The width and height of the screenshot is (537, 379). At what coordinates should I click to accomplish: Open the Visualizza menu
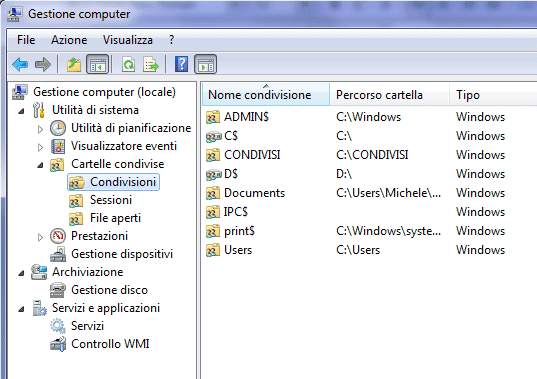pos(128,40)
